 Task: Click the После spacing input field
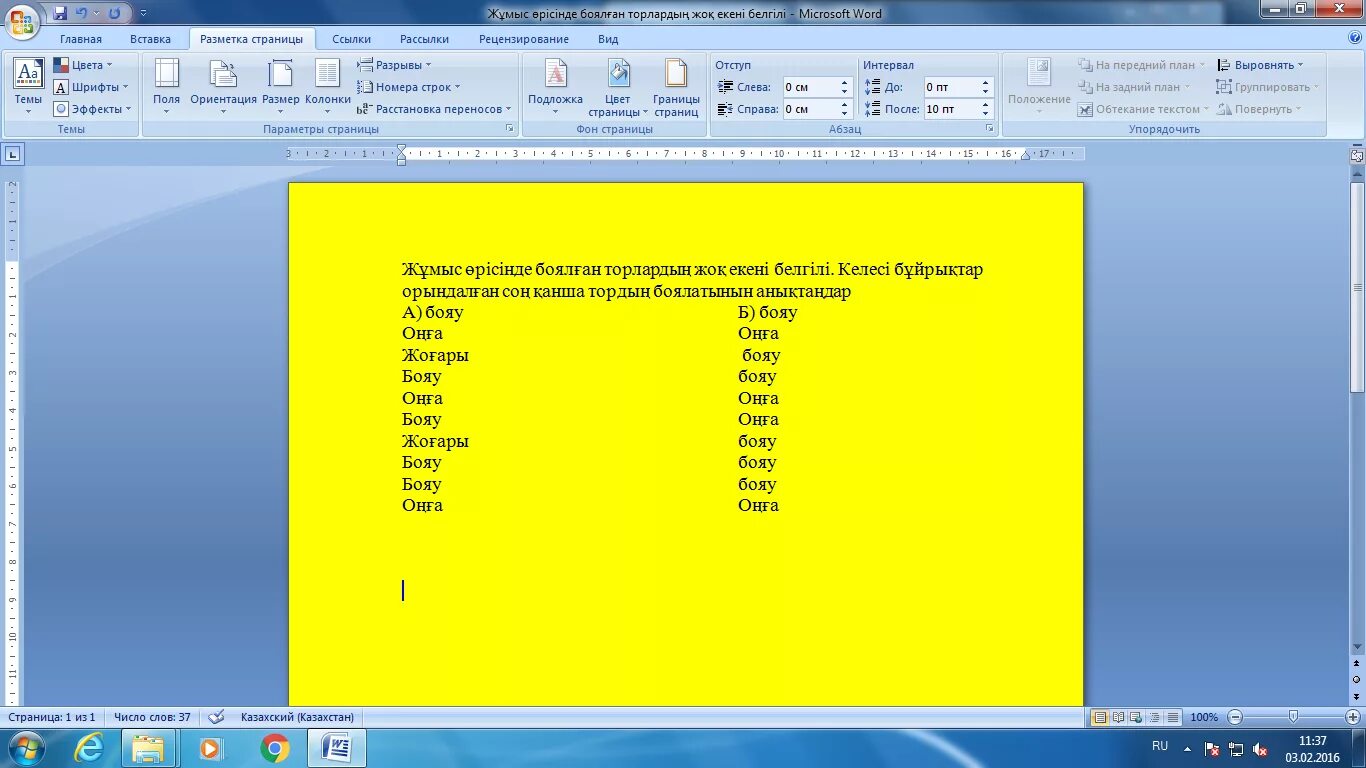[950, 109]
